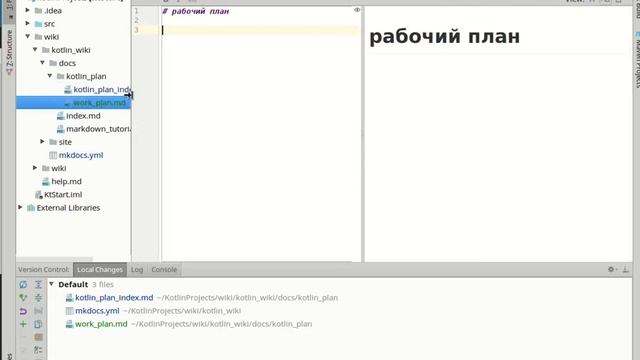Switch to the Log tab

[137, 269]
